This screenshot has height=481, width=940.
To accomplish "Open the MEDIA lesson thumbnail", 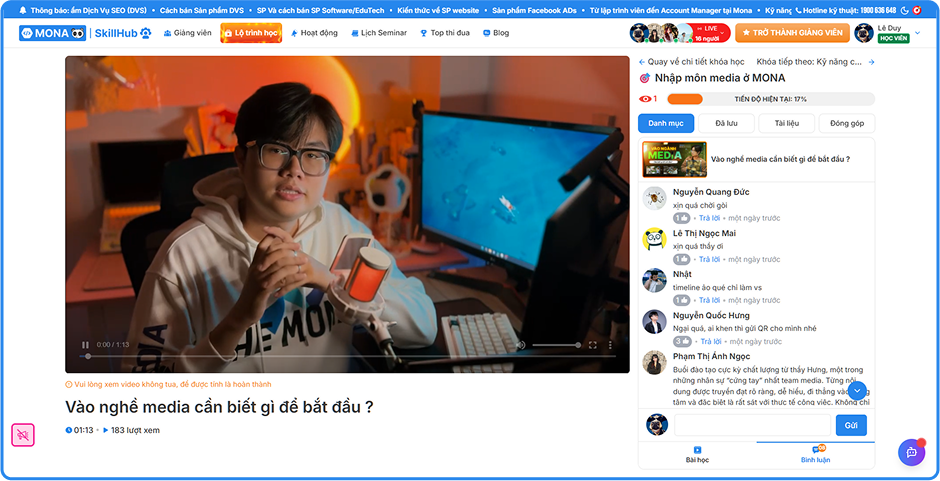I will click(674, 159).
